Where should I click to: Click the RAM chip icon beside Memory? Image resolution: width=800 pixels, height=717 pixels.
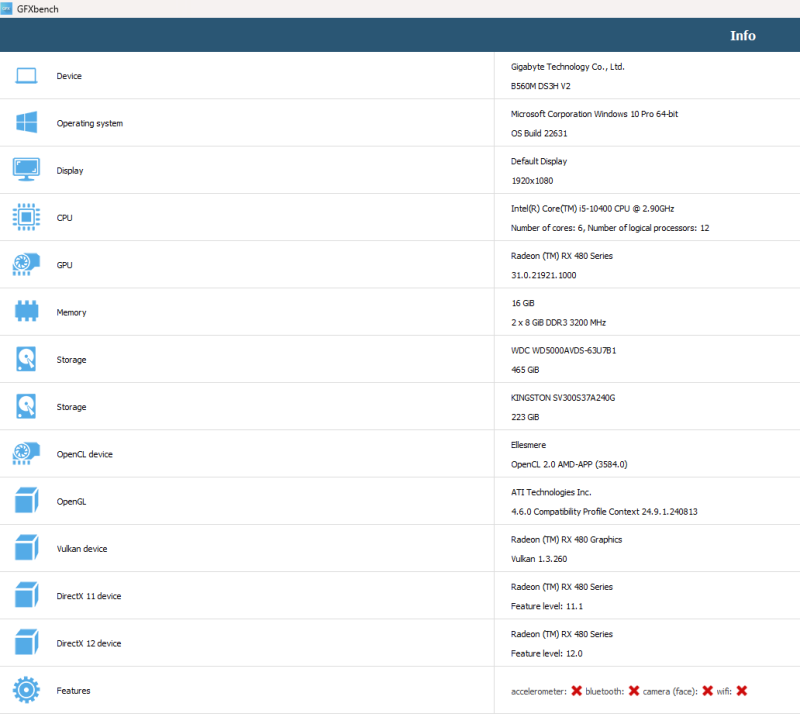(26, 311)
